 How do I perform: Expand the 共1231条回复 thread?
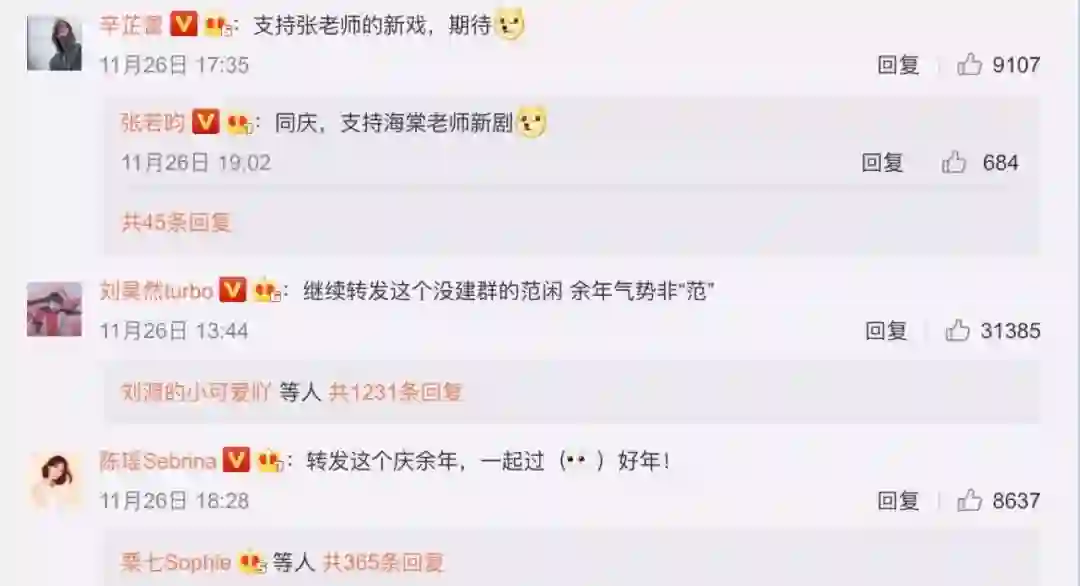[395, 392]
